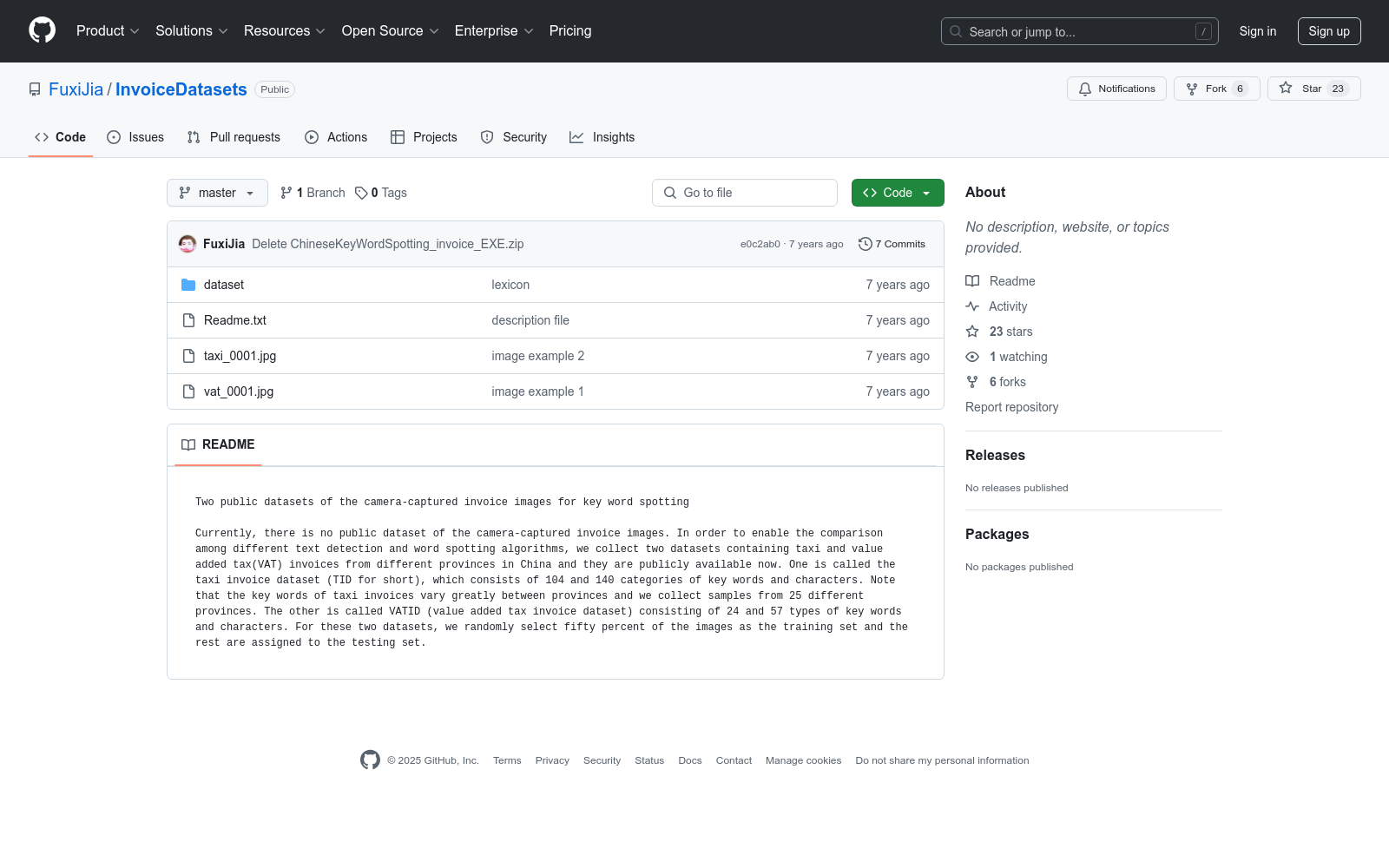The height and width of the screenshot is (868, 1389).
Task: Open the InvoiceDatasets repository link
Action: (181, 89)
